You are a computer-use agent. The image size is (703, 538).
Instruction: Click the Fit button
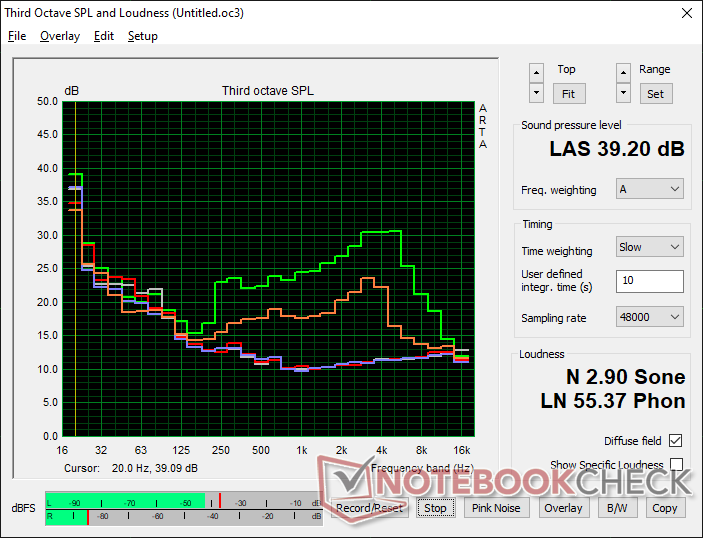568,94
